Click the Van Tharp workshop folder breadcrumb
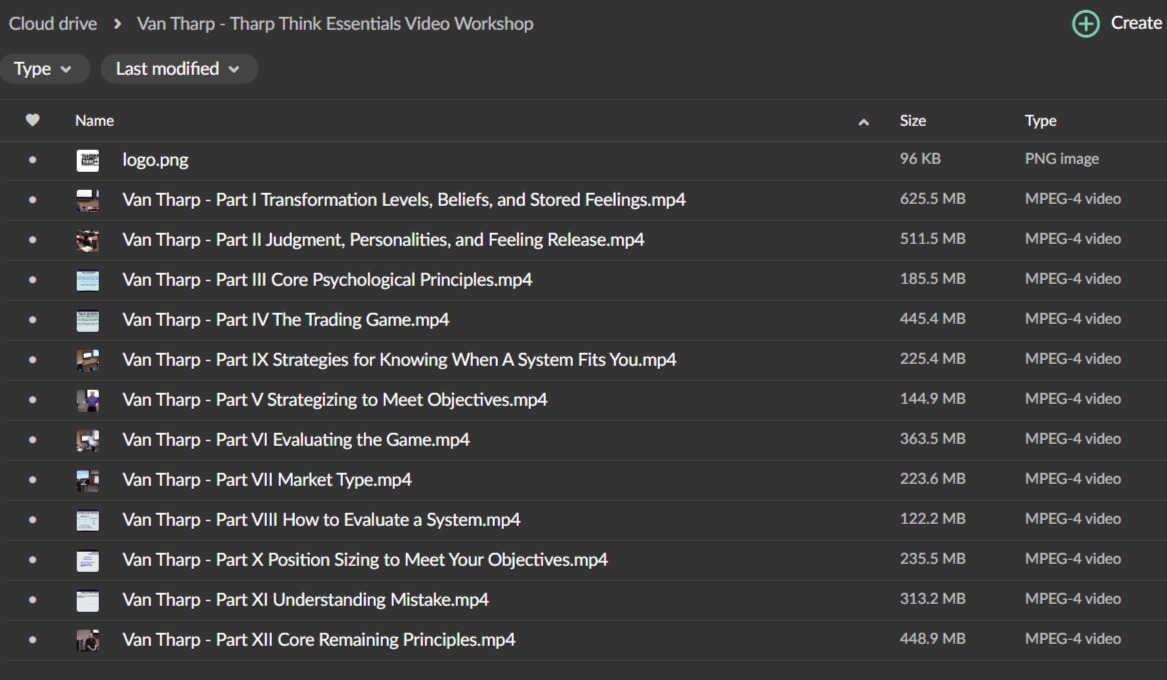Screen dimensions: 1167x680 335,24
